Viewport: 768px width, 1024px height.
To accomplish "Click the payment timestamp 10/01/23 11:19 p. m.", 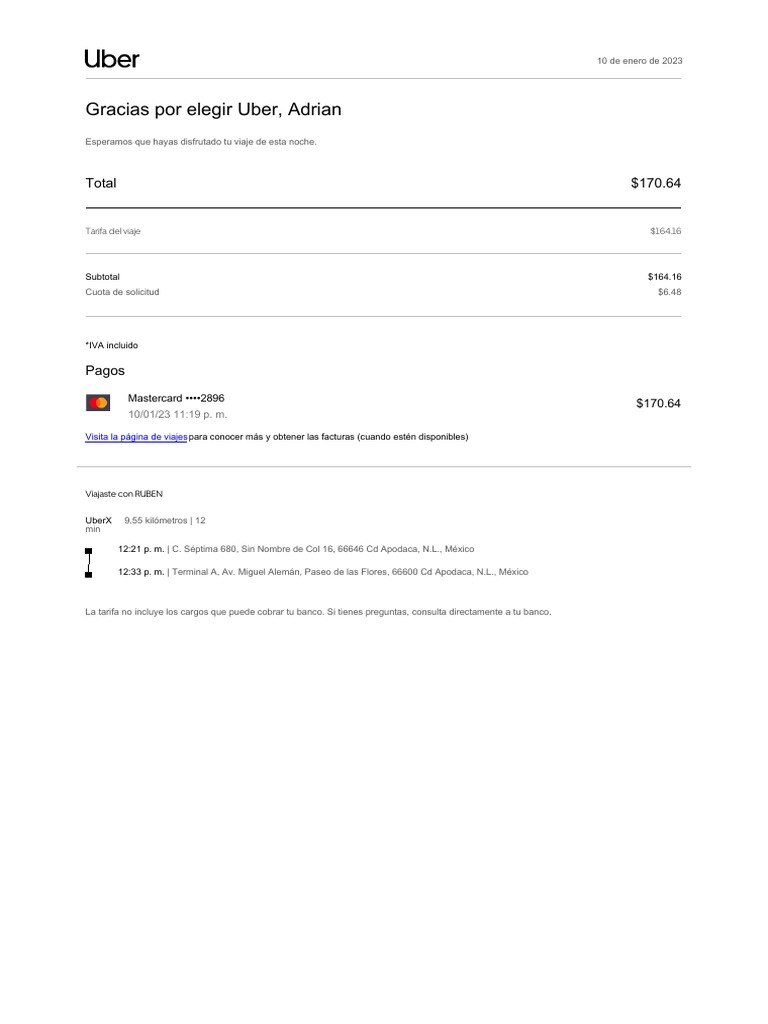I will coord(177,414).
